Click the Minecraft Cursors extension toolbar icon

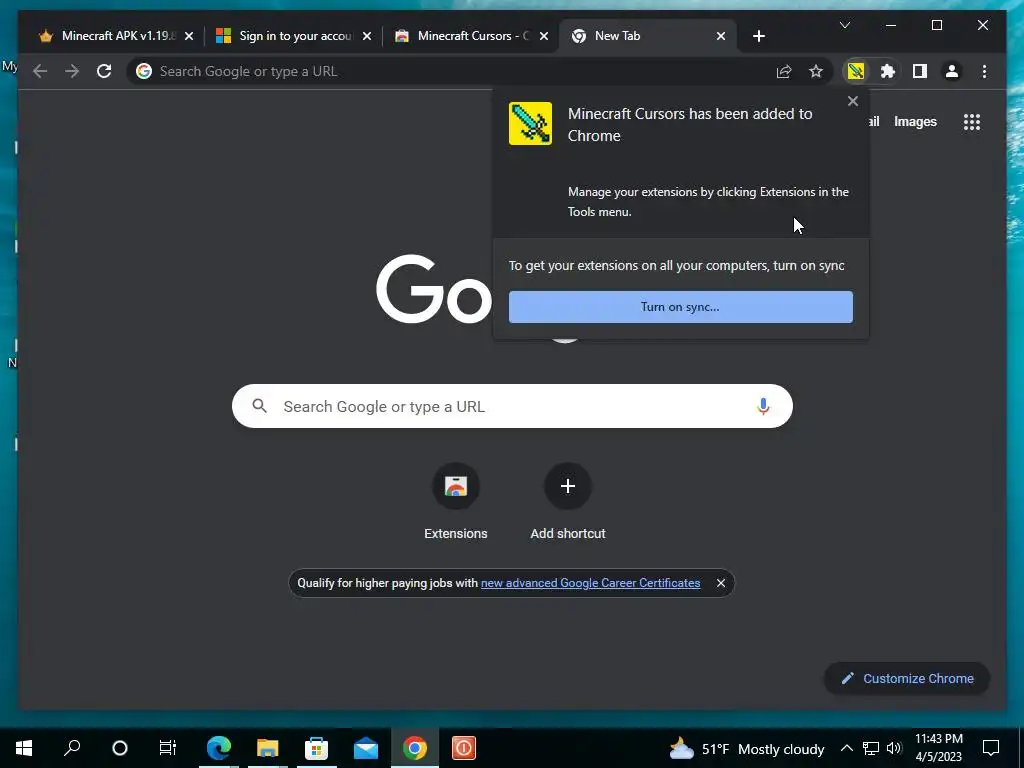856,71
